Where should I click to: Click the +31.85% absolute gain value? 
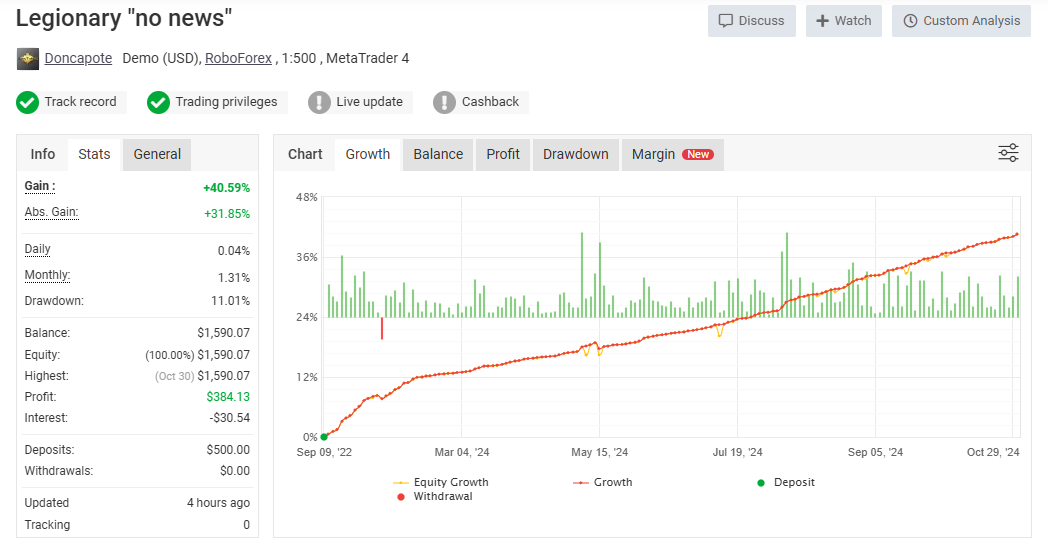tap(227, 214)
